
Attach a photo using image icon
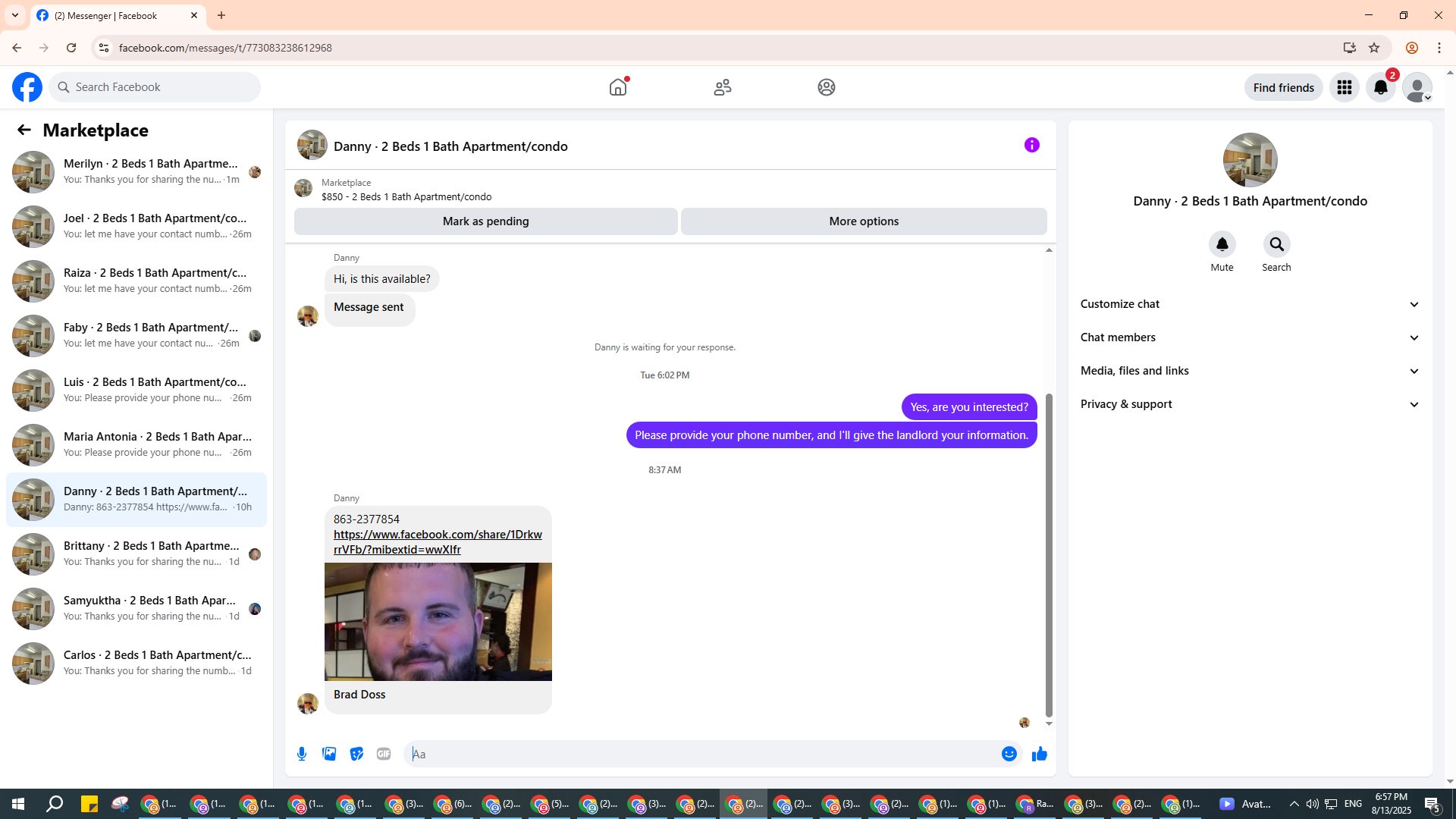pos(329,754)
